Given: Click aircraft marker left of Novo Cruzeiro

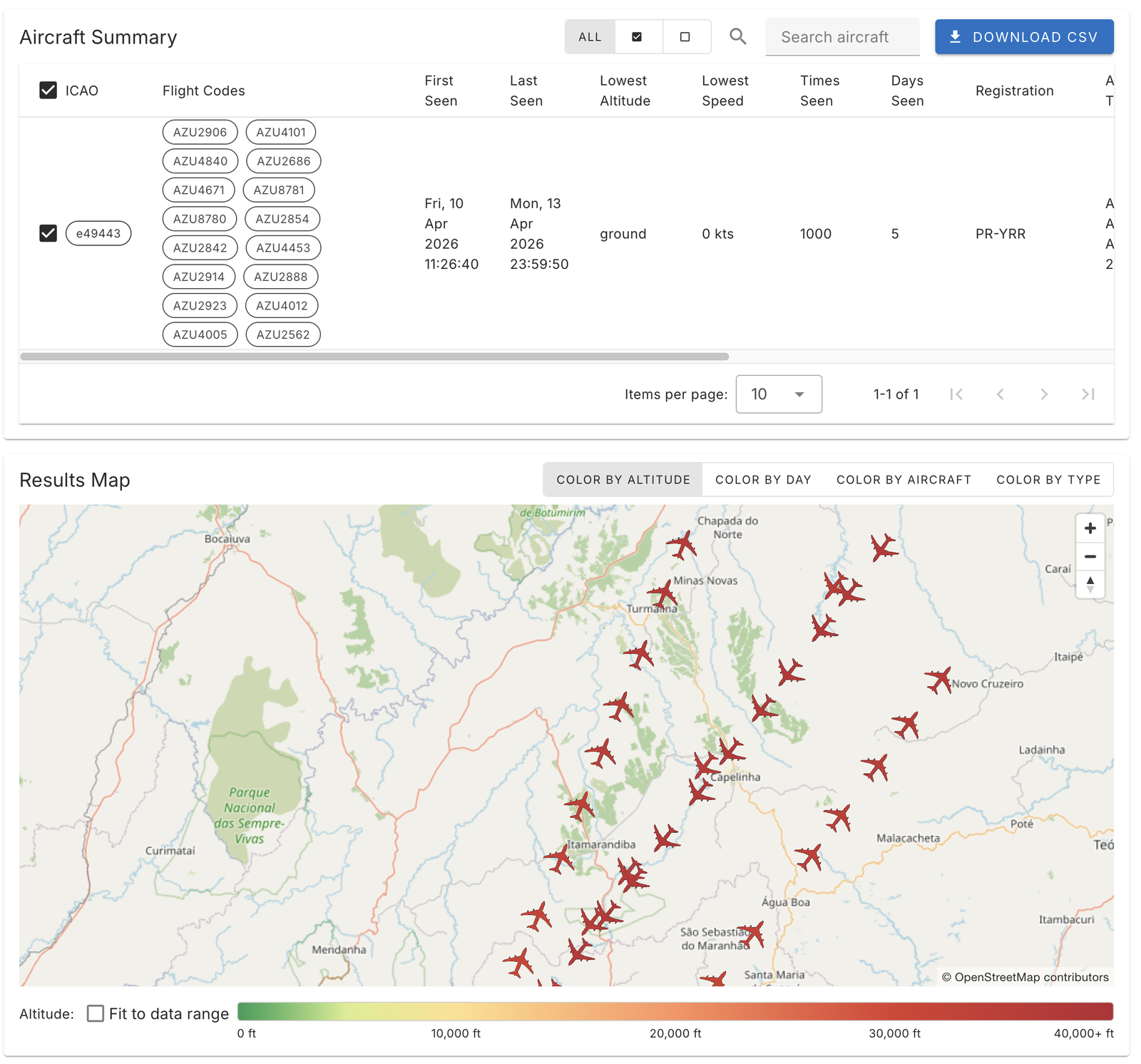Looking at the screenshot, I should (x=939, y=680).
